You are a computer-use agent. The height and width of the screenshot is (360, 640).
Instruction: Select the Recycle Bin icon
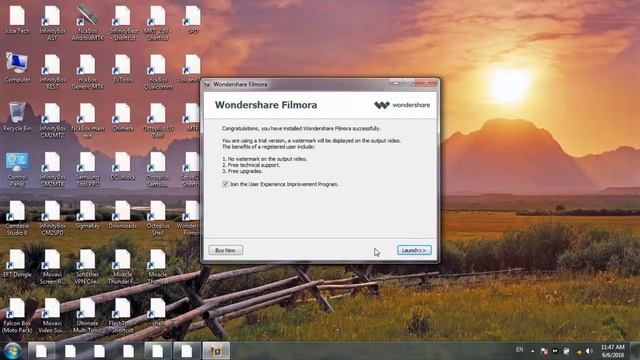[x=17, y=117]
